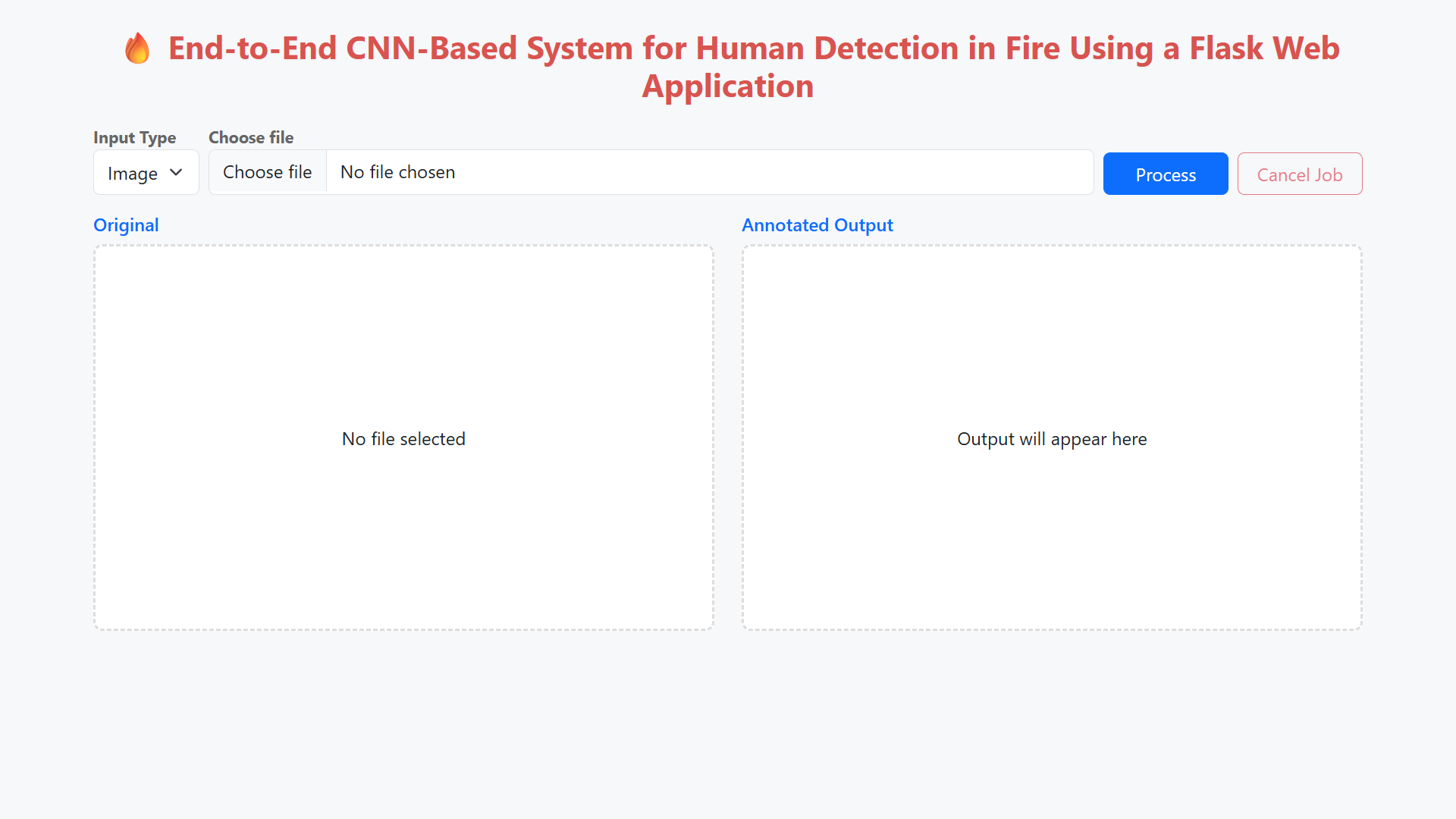
Task: Click the Annotated Output section heading
Action: click(817, 225)
